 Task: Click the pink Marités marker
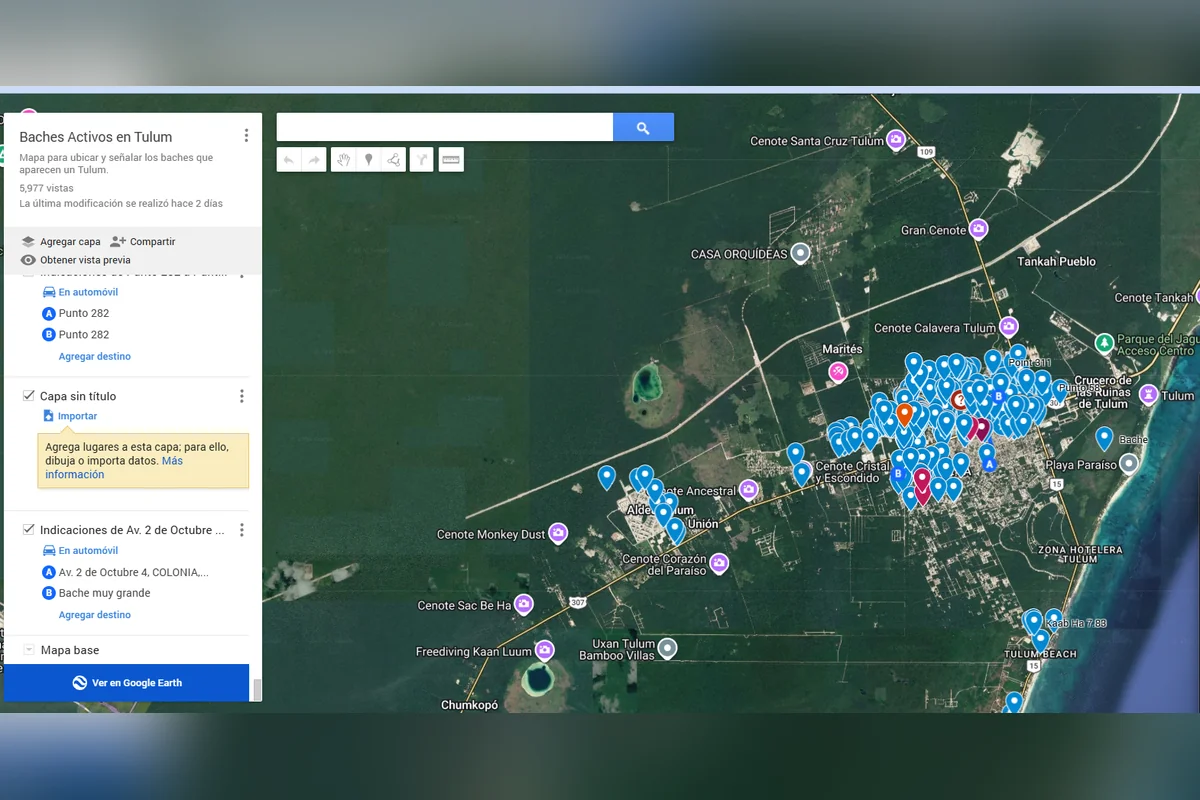(x=839, y=372)
